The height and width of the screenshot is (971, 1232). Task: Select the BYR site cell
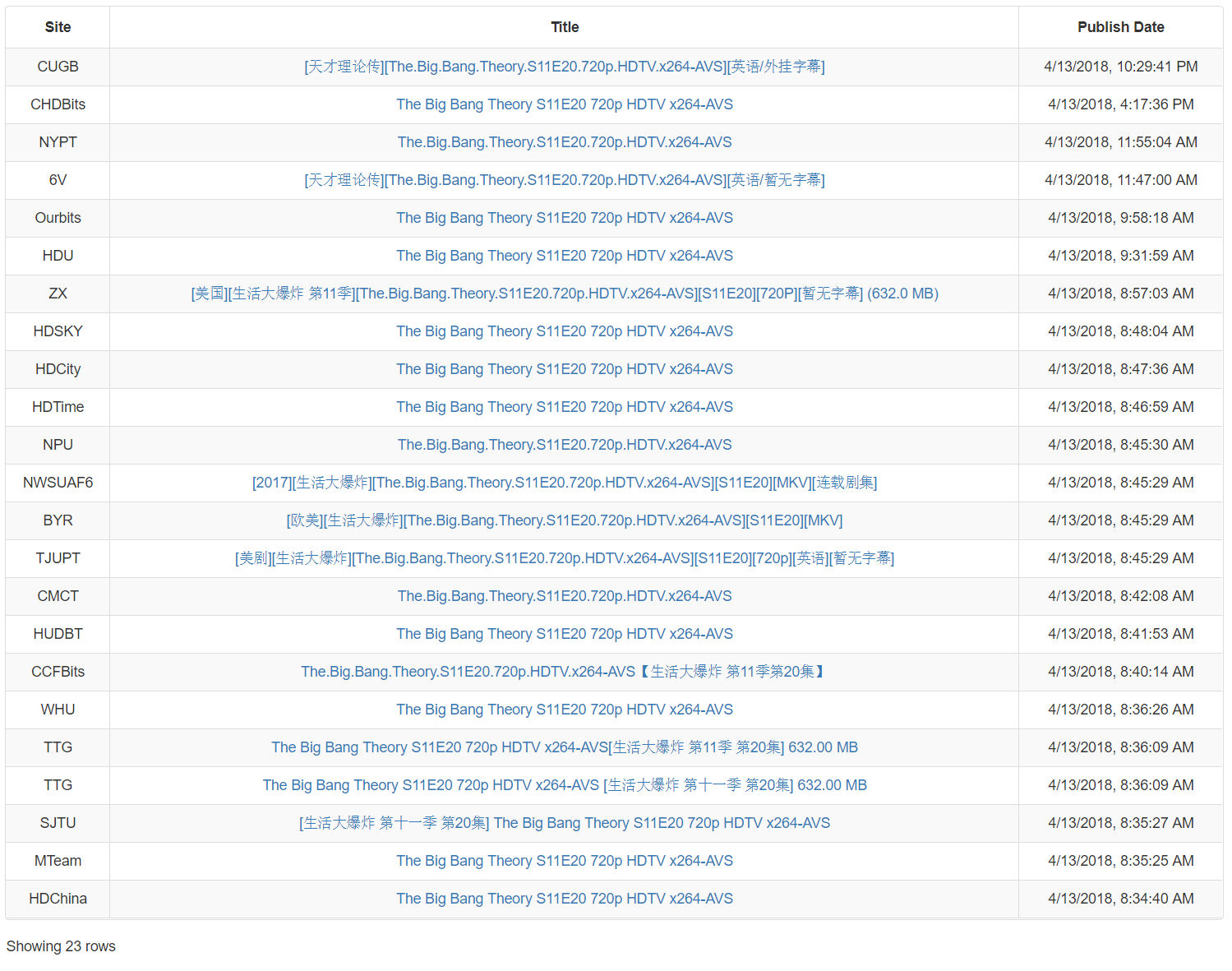(x=58, y=520)
